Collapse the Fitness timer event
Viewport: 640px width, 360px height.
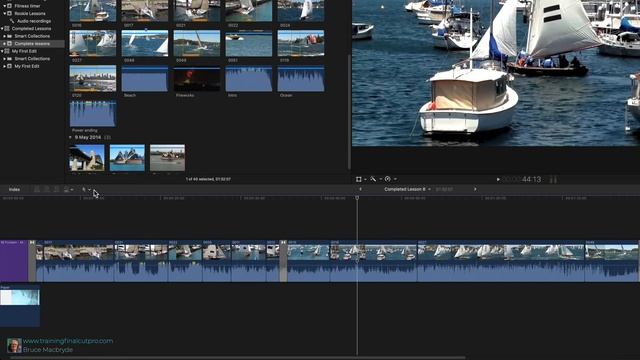pyautogui.click(x=4, y=6)
